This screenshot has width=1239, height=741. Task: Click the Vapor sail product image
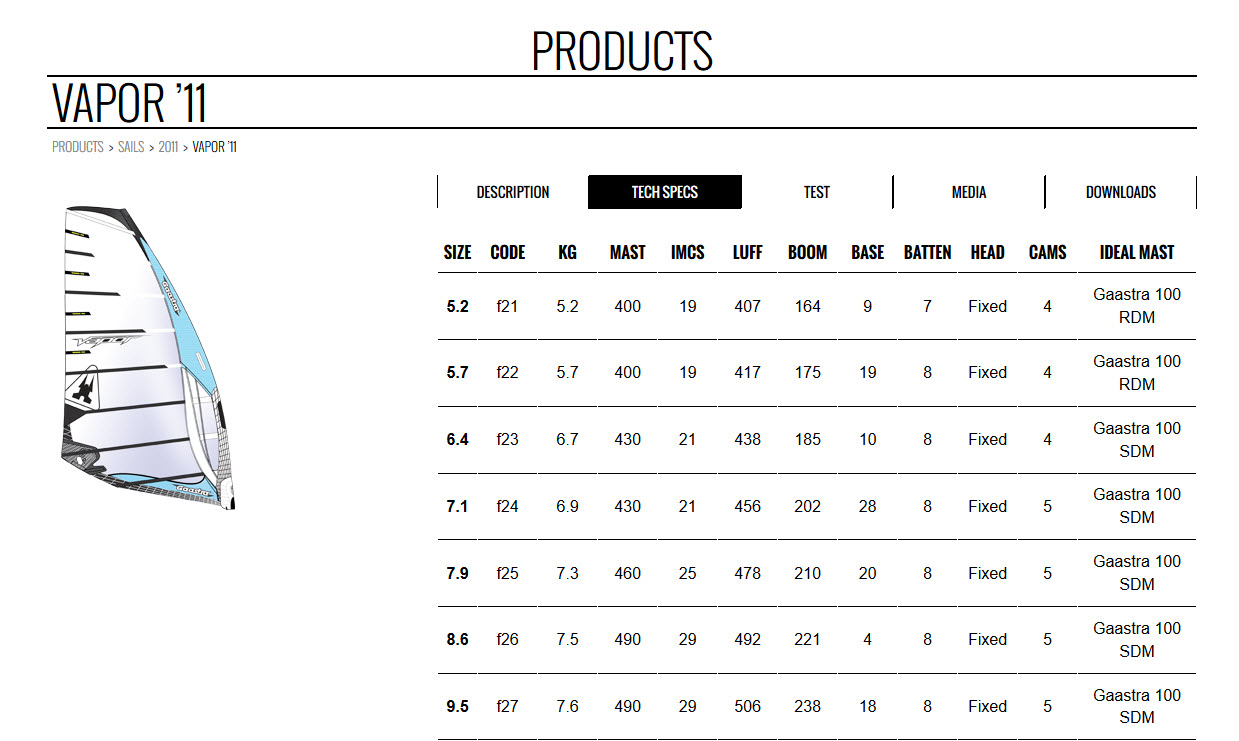point(151,358)
